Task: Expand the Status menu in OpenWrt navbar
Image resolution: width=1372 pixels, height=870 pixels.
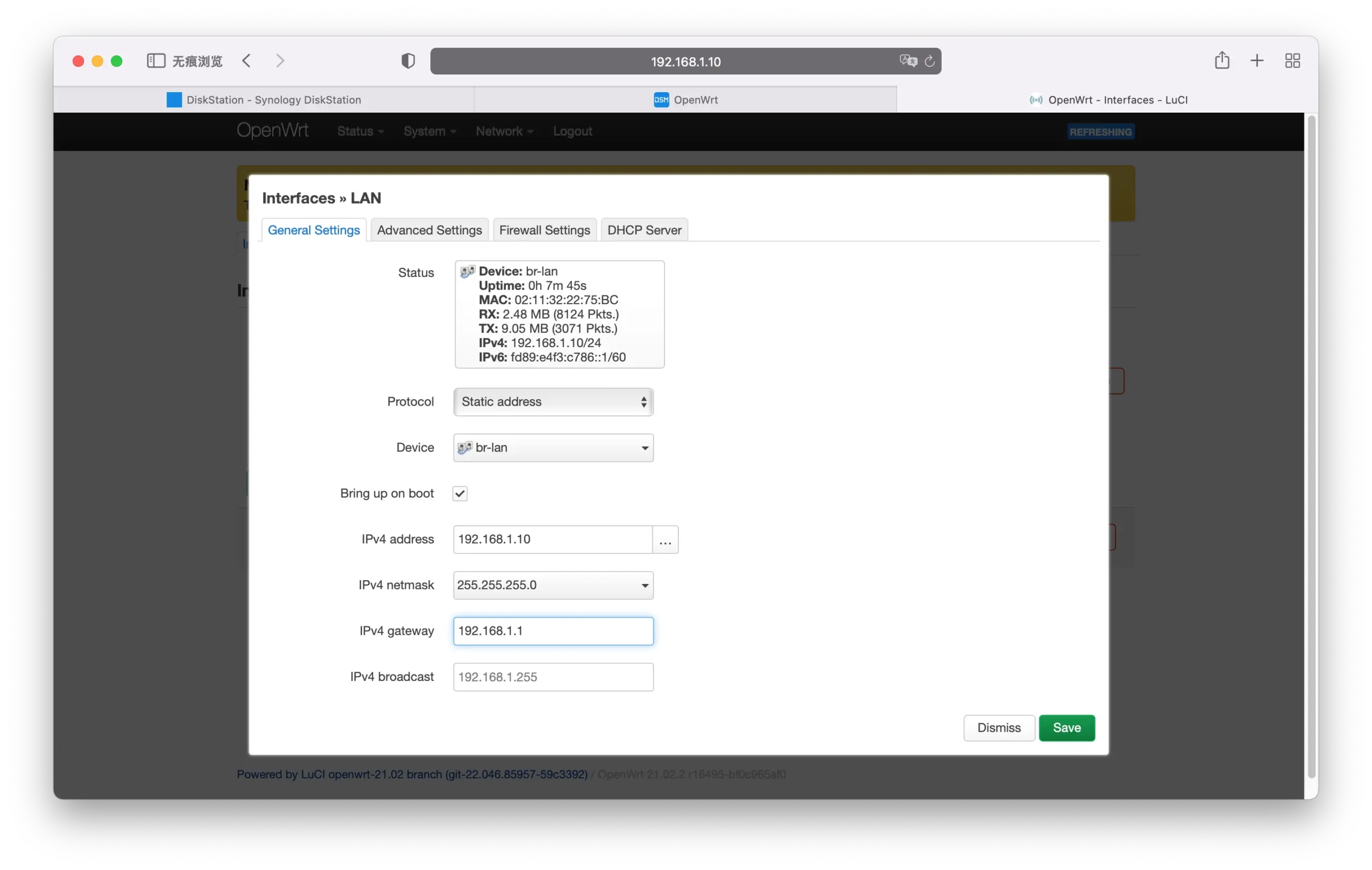Action: pyautogui.click(x=360, y=132)
